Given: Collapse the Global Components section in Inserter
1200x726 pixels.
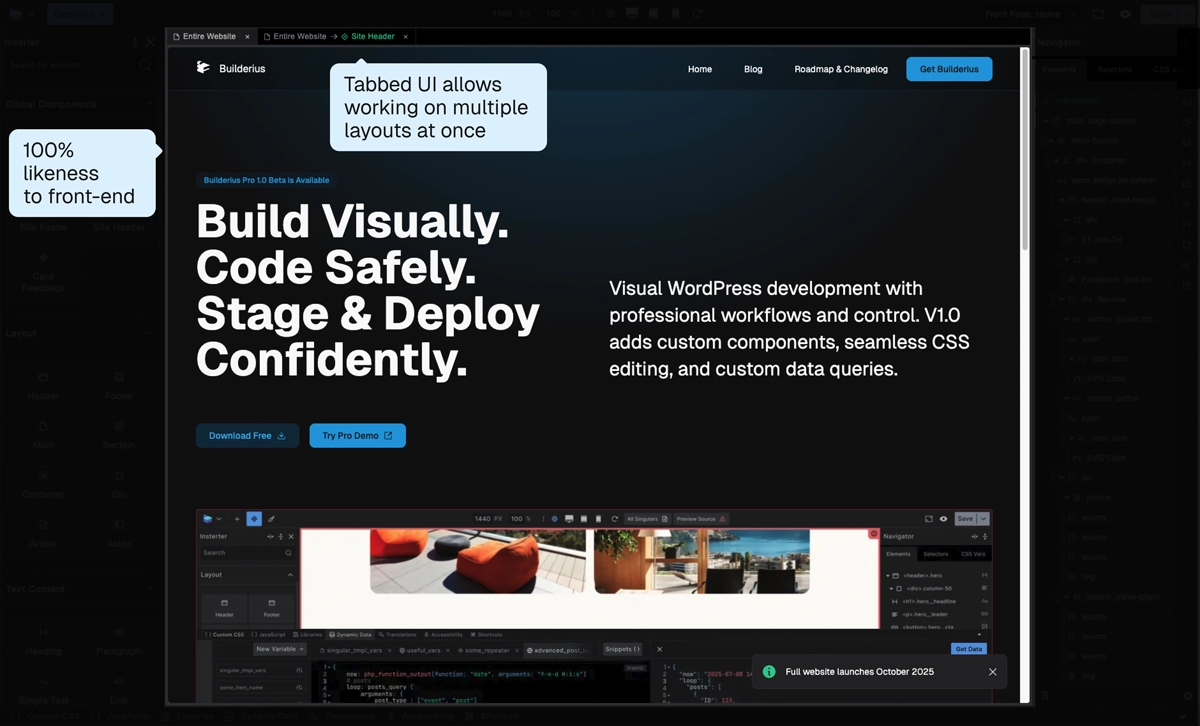Looking at the screenshot, I should point(149,103).
